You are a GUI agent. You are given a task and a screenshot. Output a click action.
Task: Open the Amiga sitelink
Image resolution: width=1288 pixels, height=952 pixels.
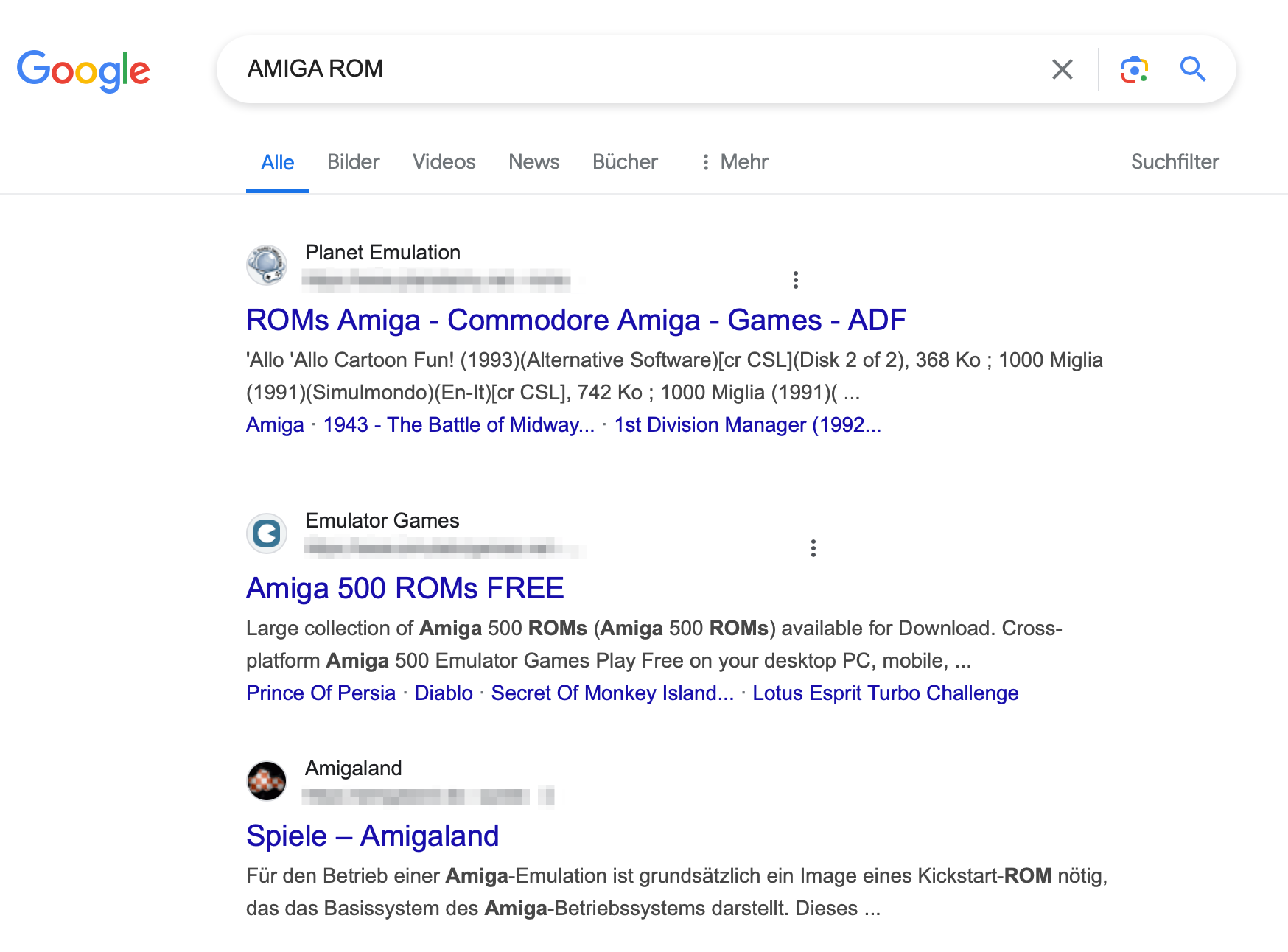pos(275,425)
